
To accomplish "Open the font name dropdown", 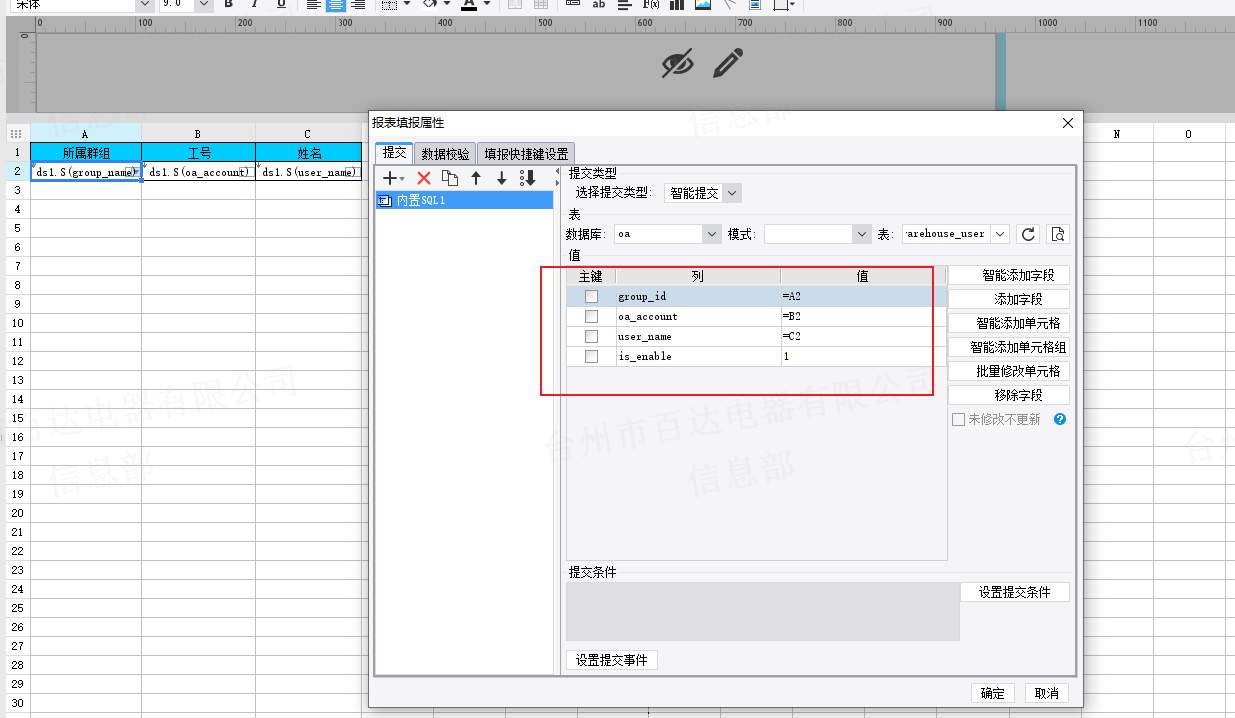I will point(144,4).
